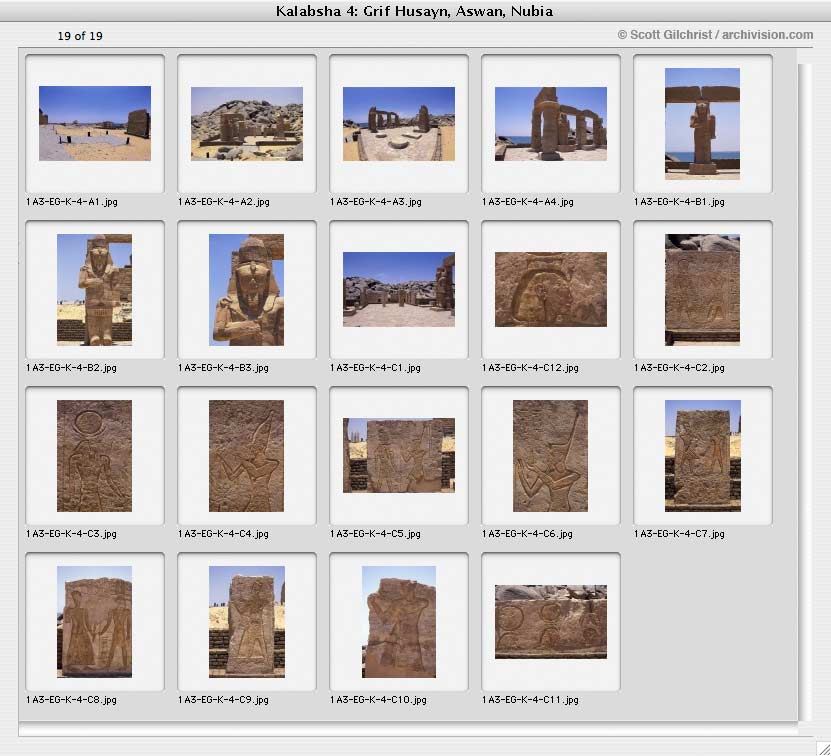The height and width of the screenshot is (756, 831).
Task: Click the vertical scrollbar track
Action: 805,392
